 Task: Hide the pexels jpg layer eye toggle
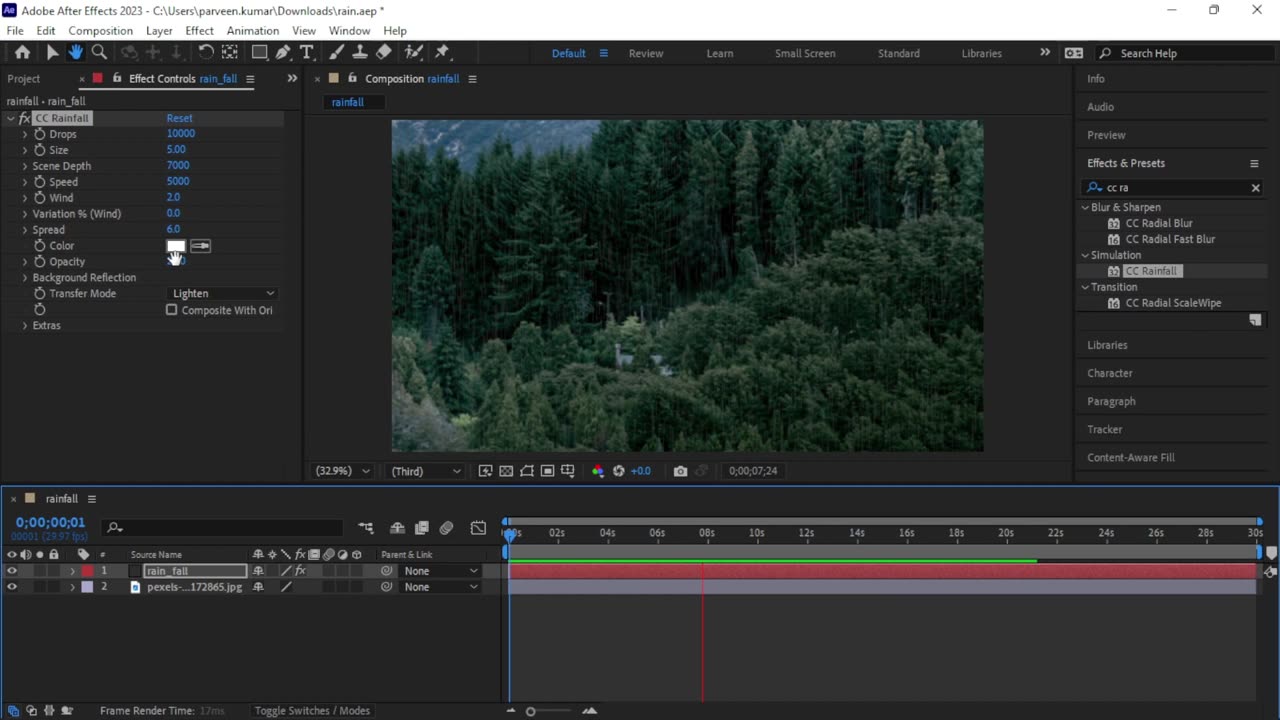(x=12, y=587)
